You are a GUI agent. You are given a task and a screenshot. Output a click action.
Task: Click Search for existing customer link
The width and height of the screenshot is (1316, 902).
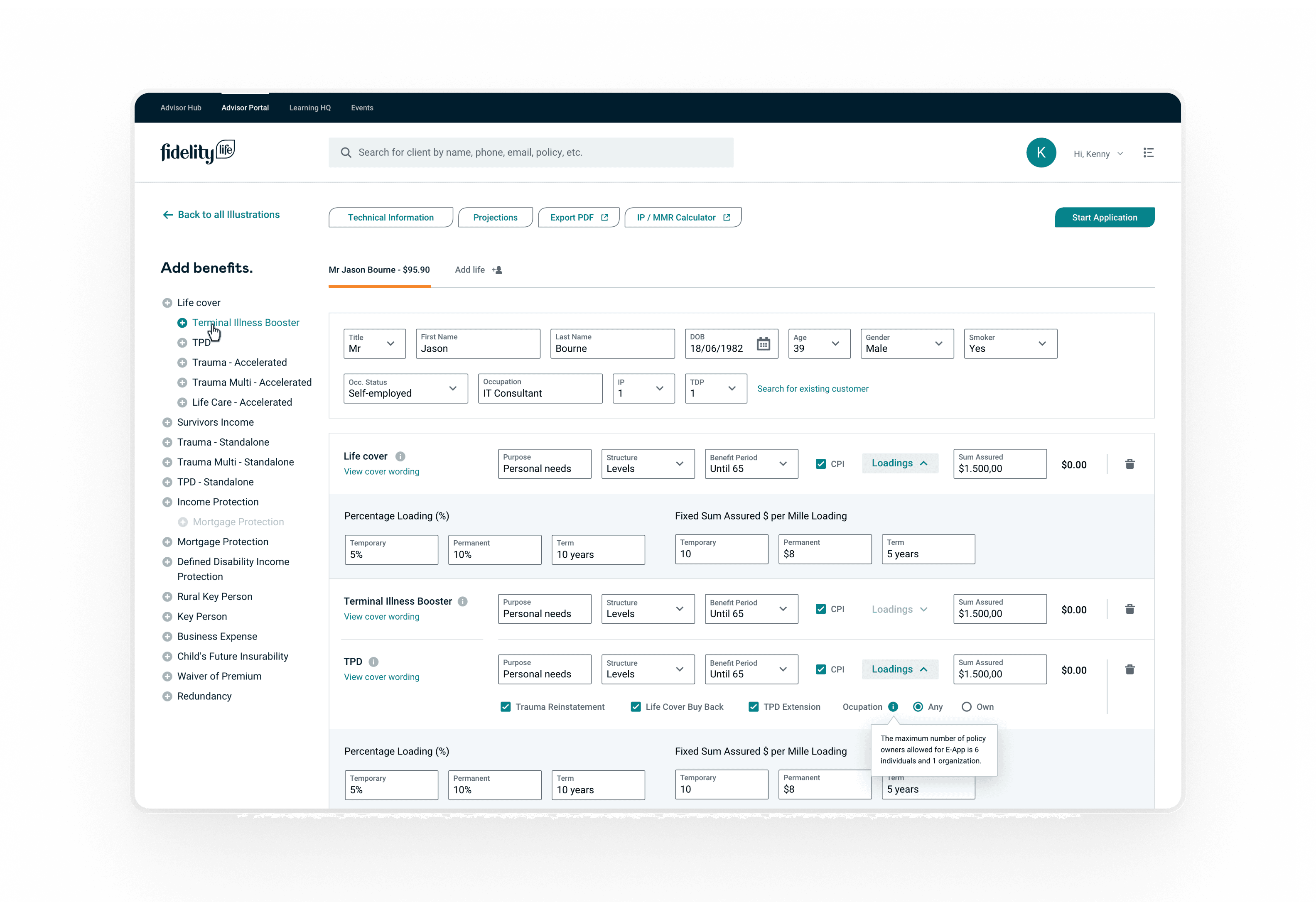[812, 388]
